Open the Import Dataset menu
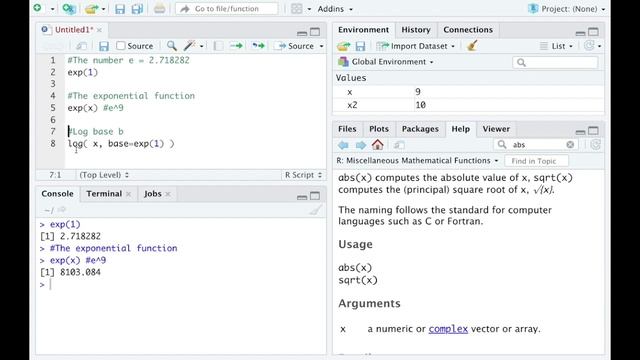This screenshot has width=640, height=360. (x=416, y=46)
